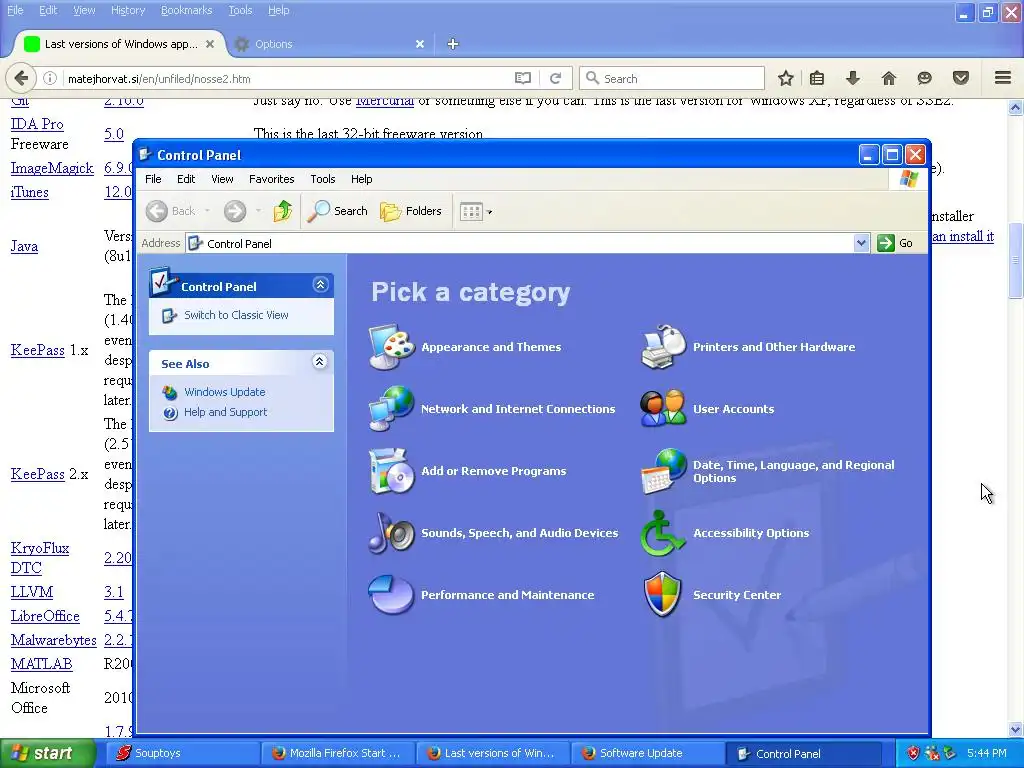Viewport: 1024px width, 768px height.
Task: Click Search in Control Panel toolbar
Action: [338, 211]
